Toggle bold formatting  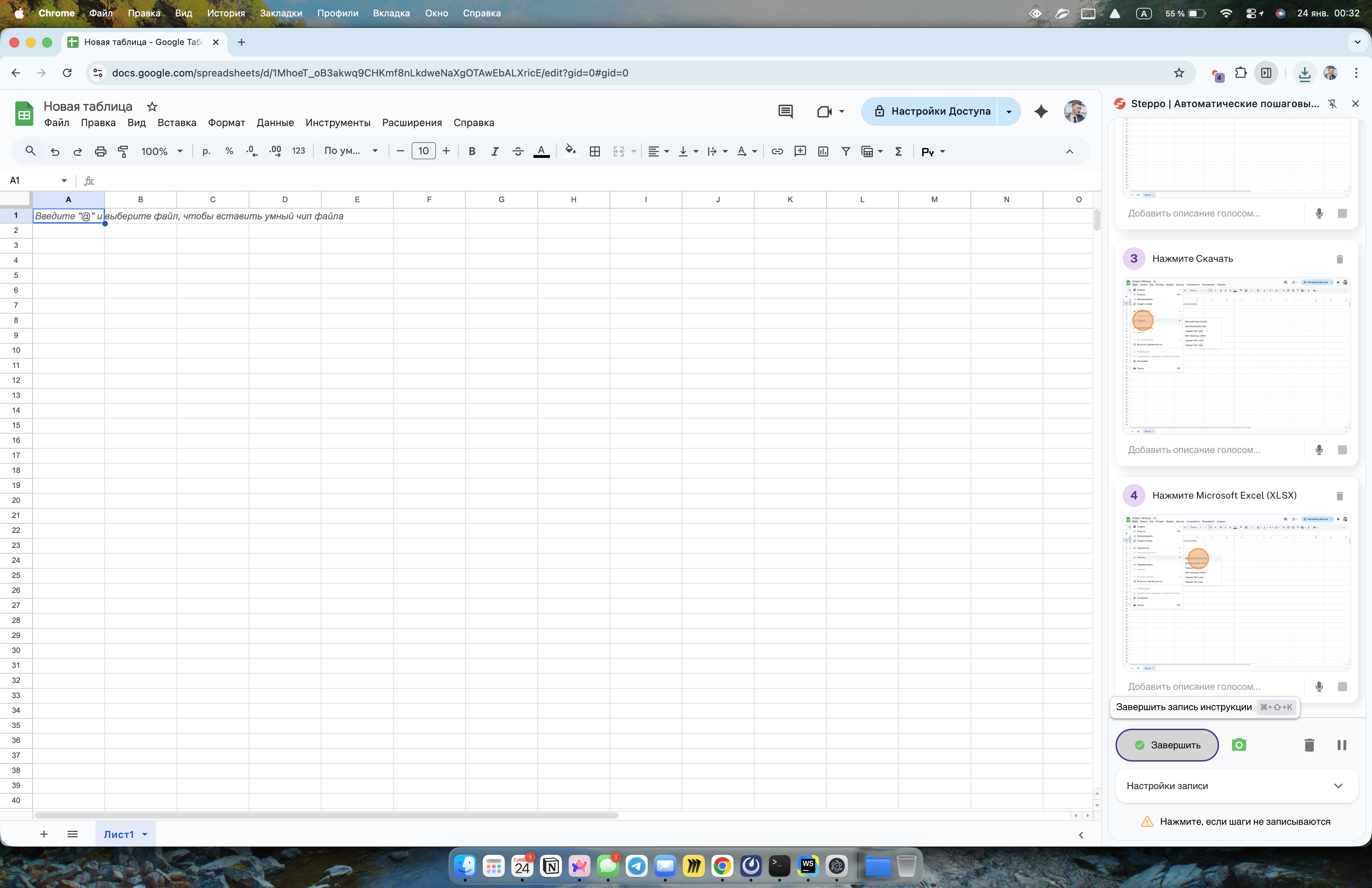pos(472,151)
